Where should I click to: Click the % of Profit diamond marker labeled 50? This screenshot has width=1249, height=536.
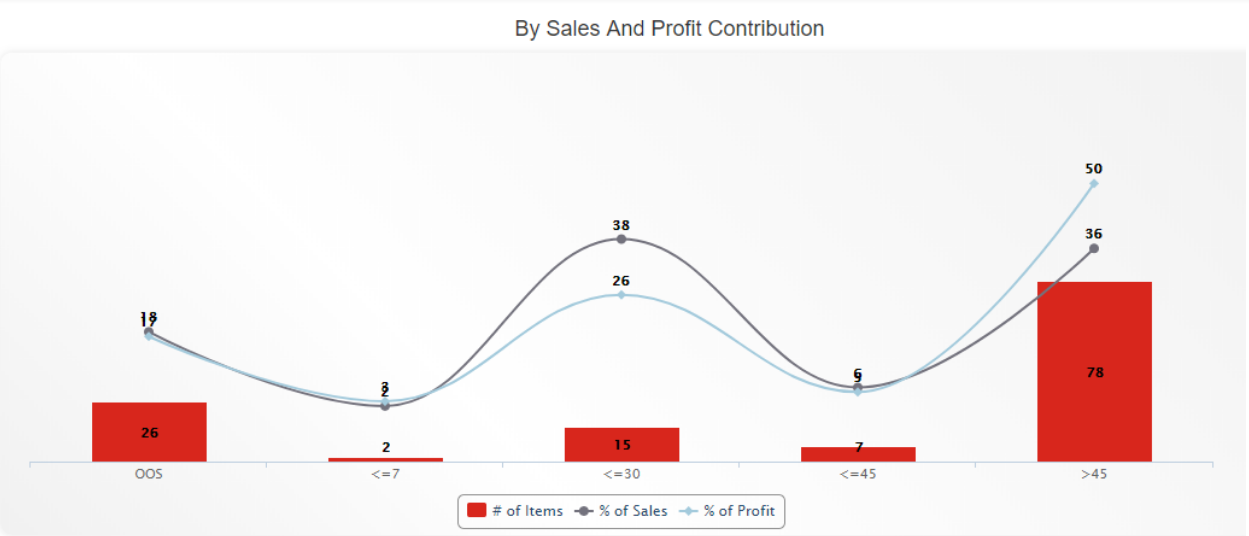pyautogui.click(x=1094, y=183)
